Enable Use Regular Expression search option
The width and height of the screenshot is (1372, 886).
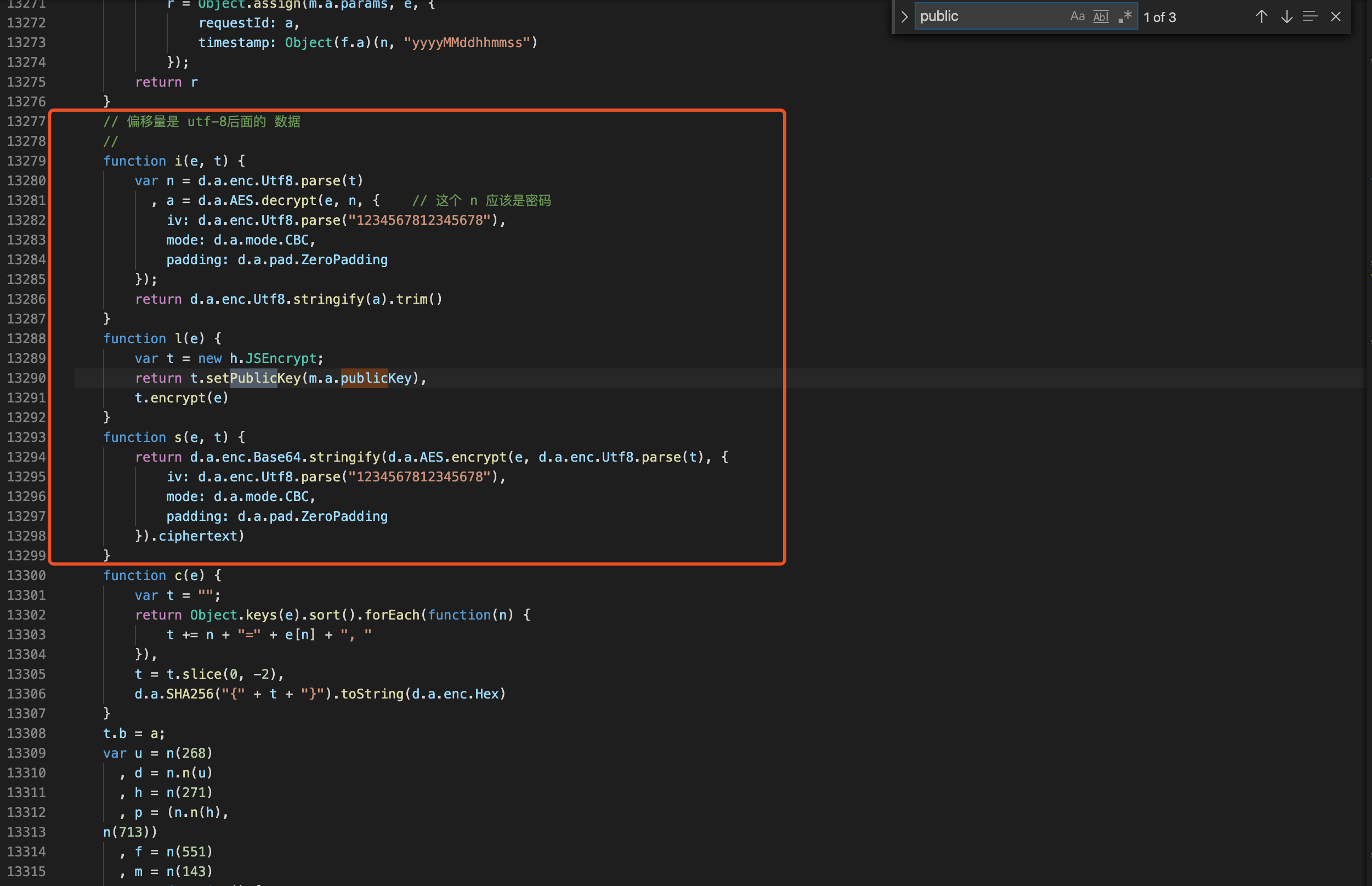1125,16
